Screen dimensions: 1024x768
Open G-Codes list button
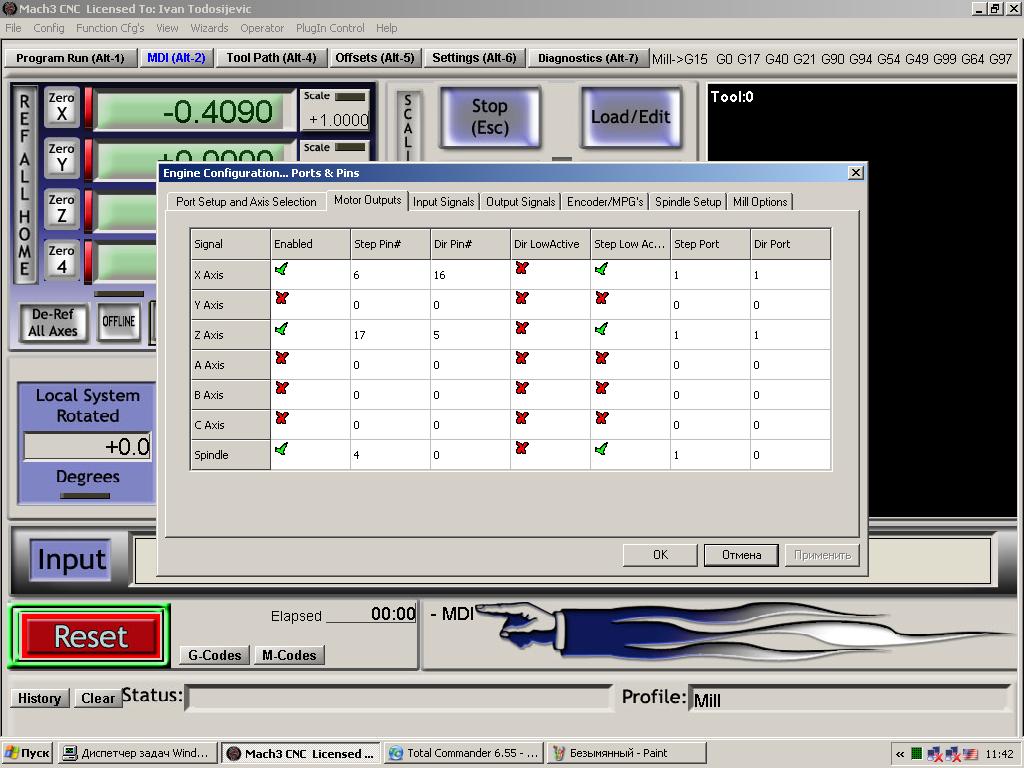[x=215, y=655]
